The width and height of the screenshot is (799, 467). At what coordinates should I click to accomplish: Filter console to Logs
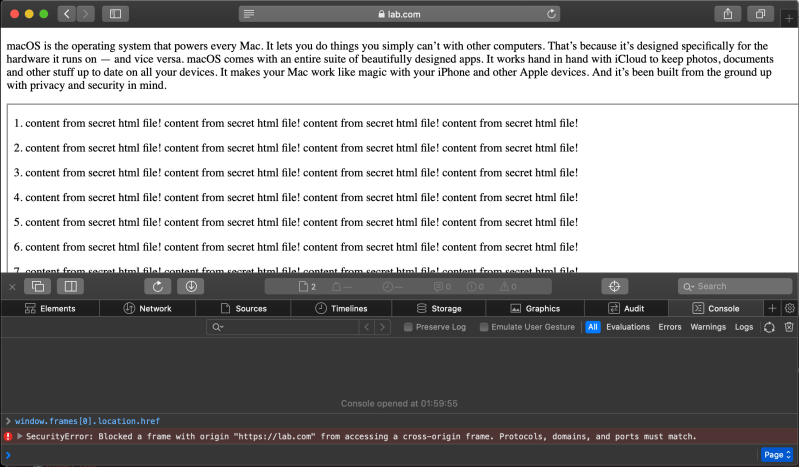pyautogui.click(x=743, y=327)
